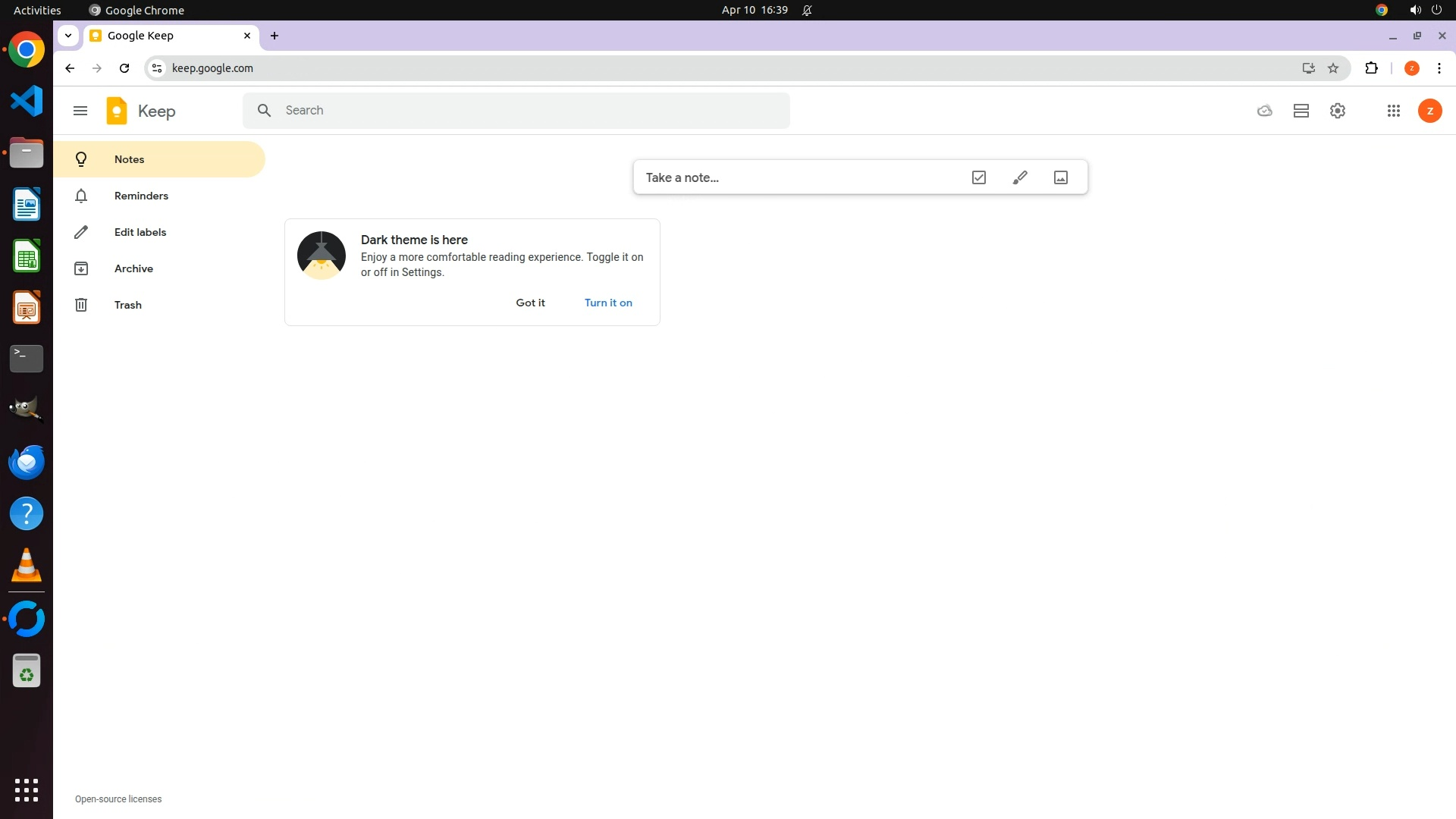
Task: Add a new note with image
Action: click(x=1061, y=177)
